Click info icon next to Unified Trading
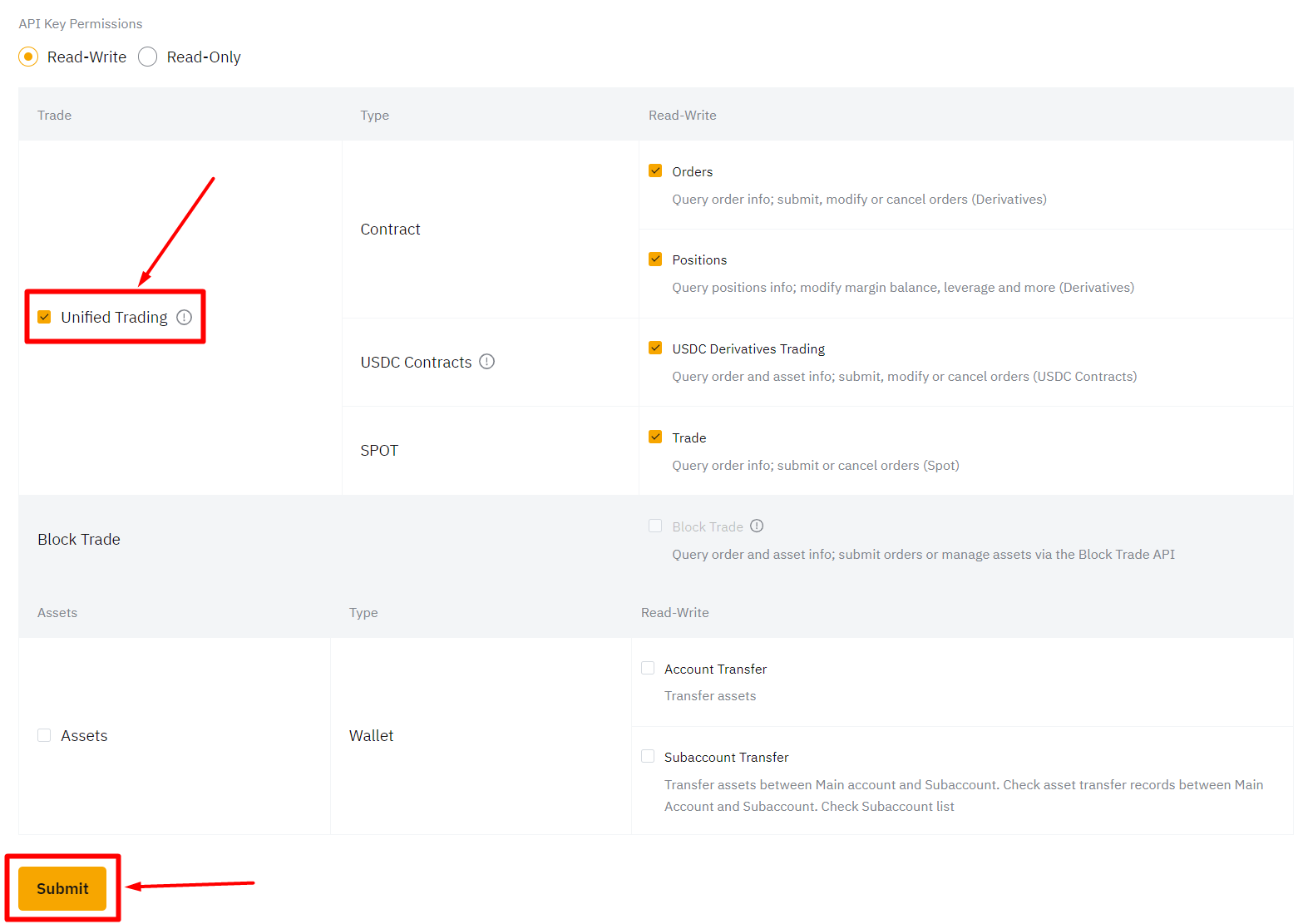 185,318
